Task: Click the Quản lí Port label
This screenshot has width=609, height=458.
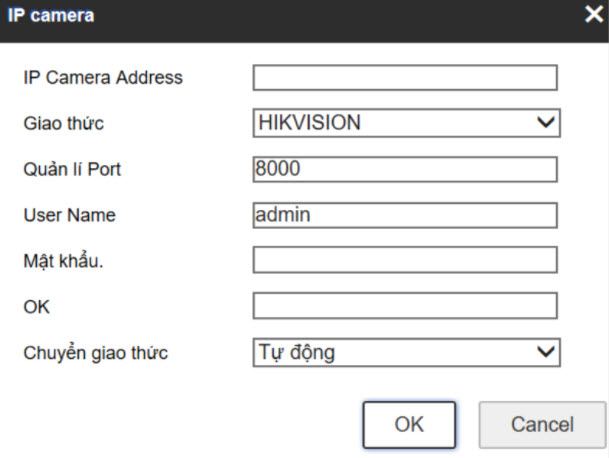Action: [x=70, y=169]
